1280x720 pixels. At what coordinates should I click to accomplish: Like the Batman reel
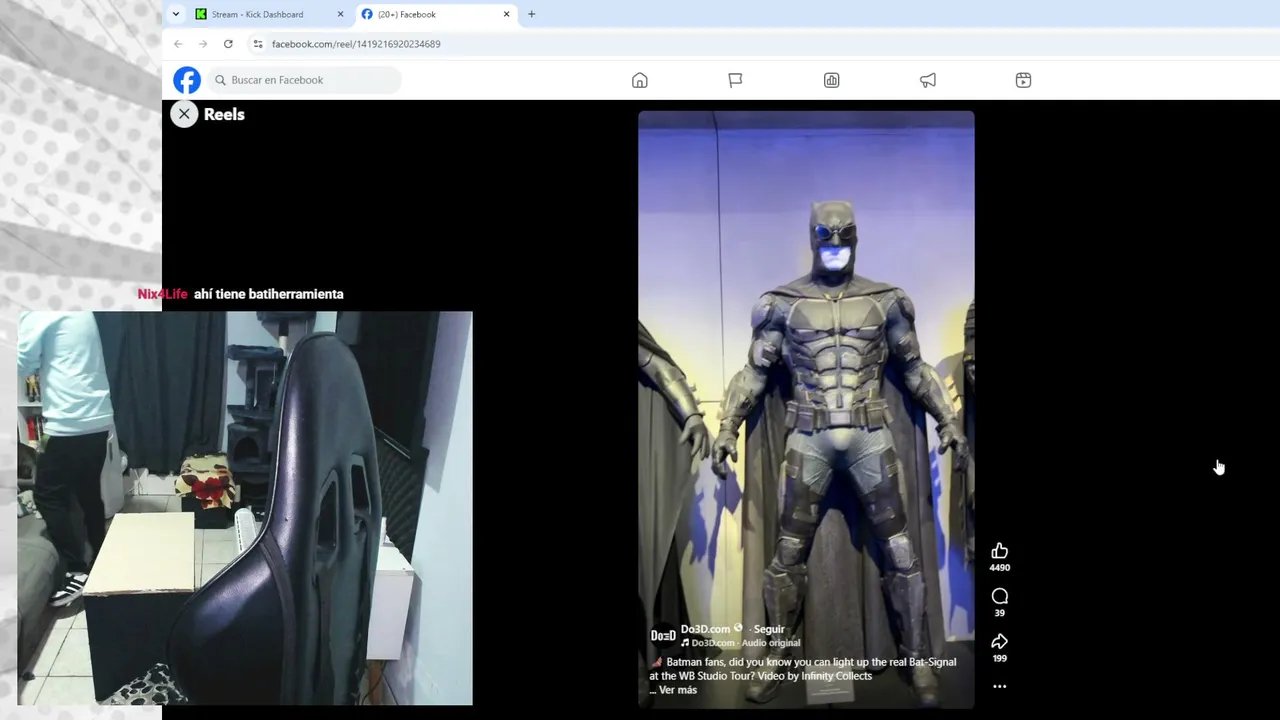point(999,551)
